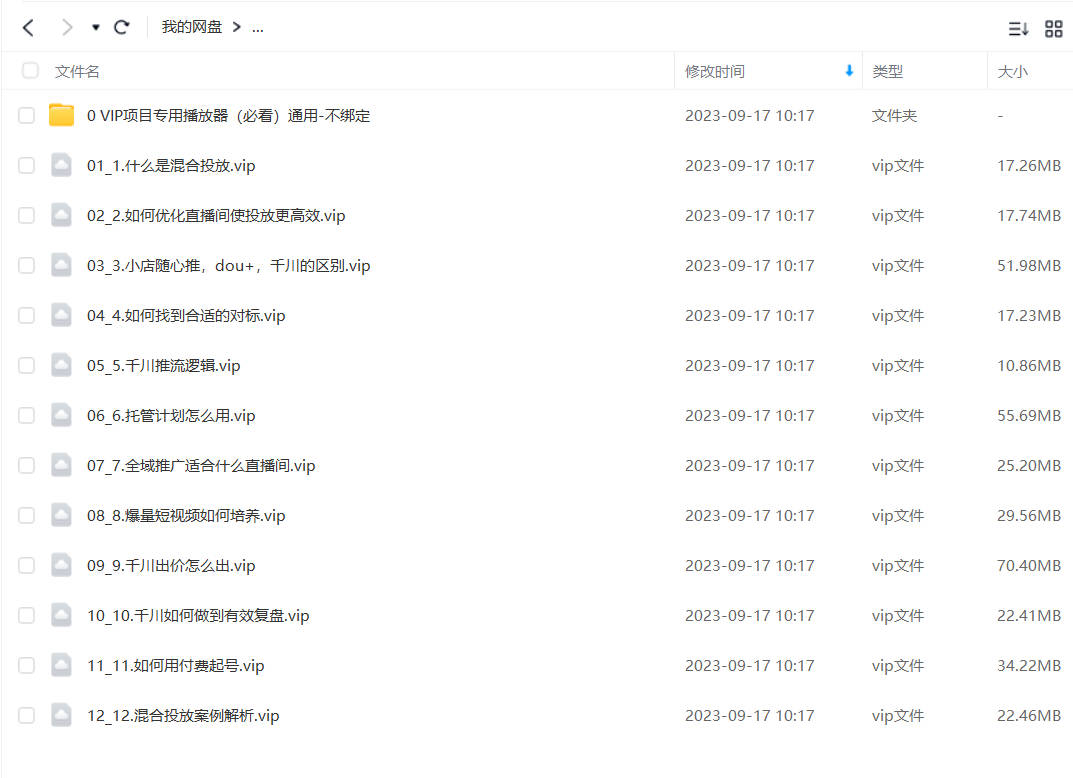1073x778 pixels.
Task: Check the box for 06_6.托管计划怎么用.vip
Action: [x=26, y=415]
